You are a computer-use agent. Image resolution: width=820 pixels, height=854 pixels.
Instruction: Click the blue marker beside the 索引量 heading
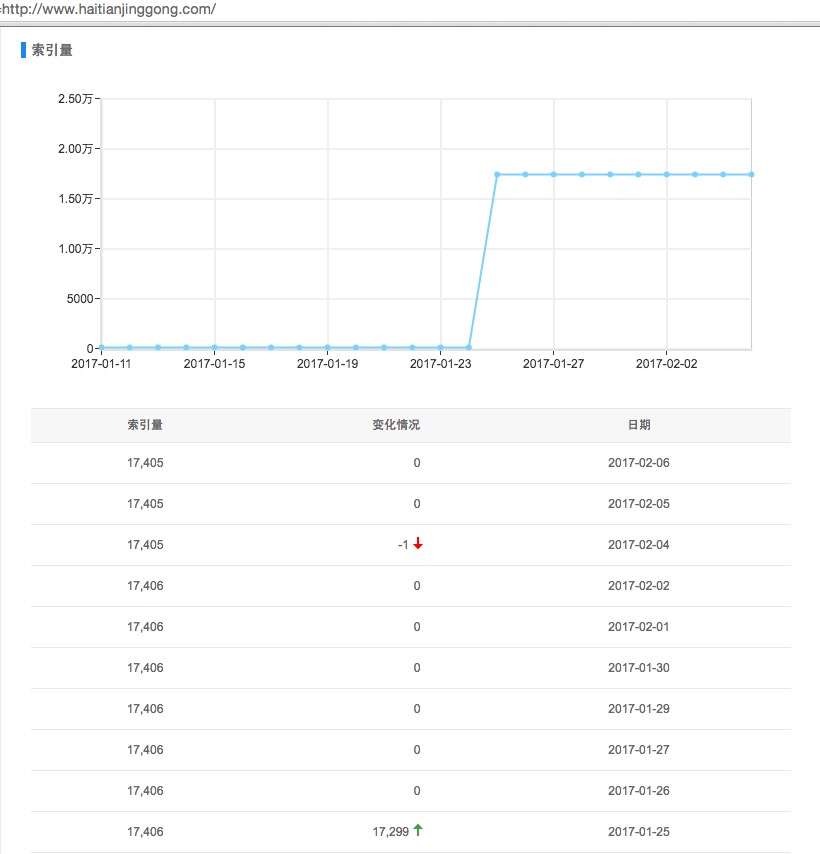point(24,50)
